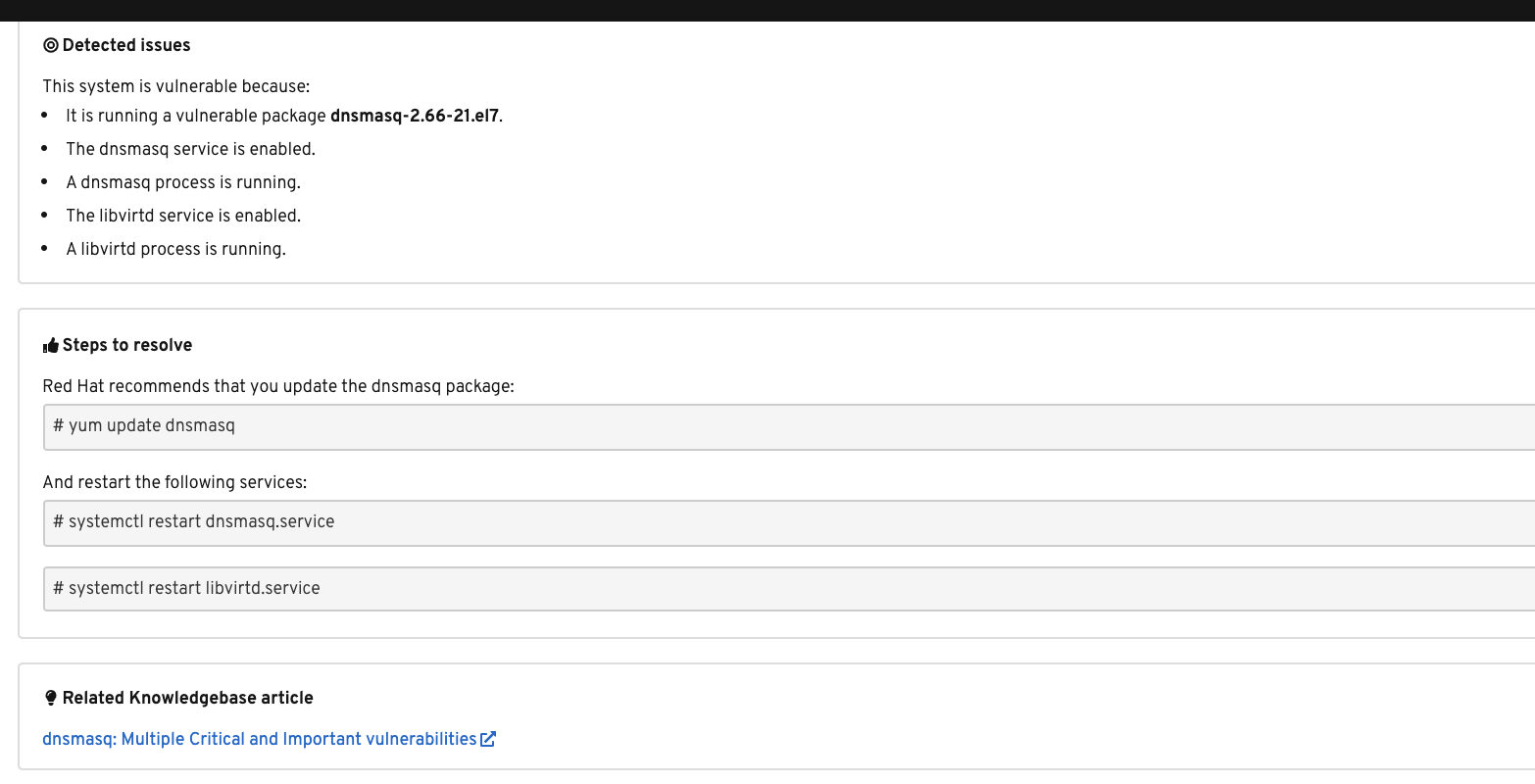
Task: Click the thumbs-up icon beside Steps to resolve
Action: click(51, 346)
